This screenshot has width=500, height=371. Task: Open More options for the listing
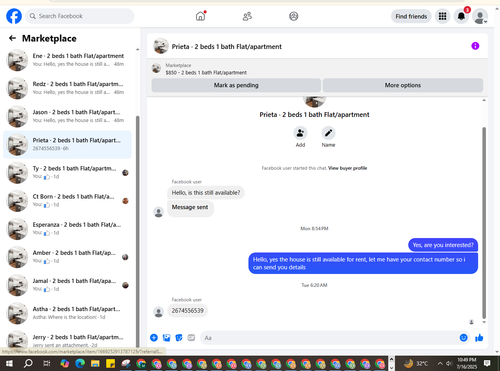(403, 85)
